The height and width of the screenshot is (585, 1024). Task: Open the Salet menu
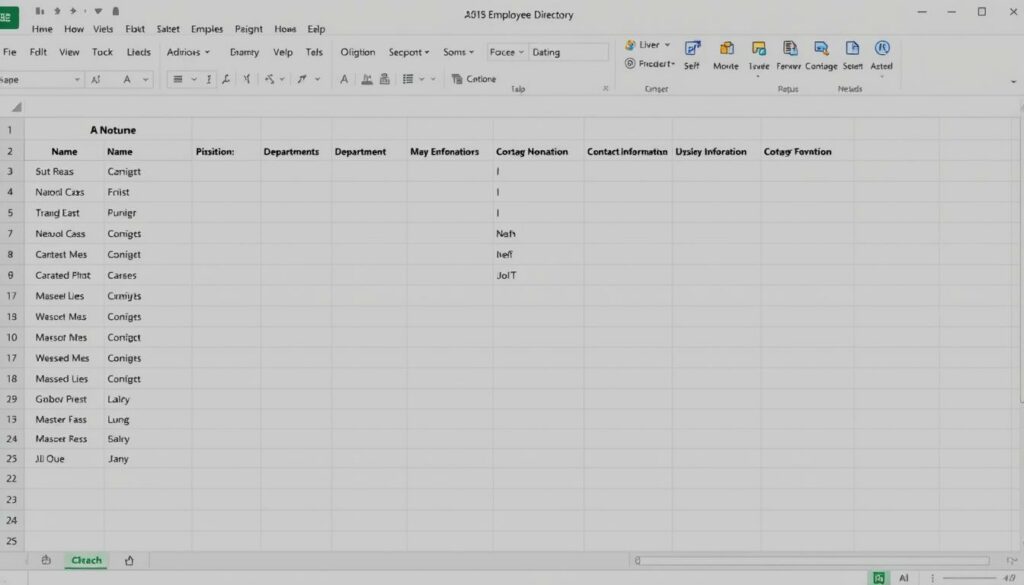click(168, 29)
